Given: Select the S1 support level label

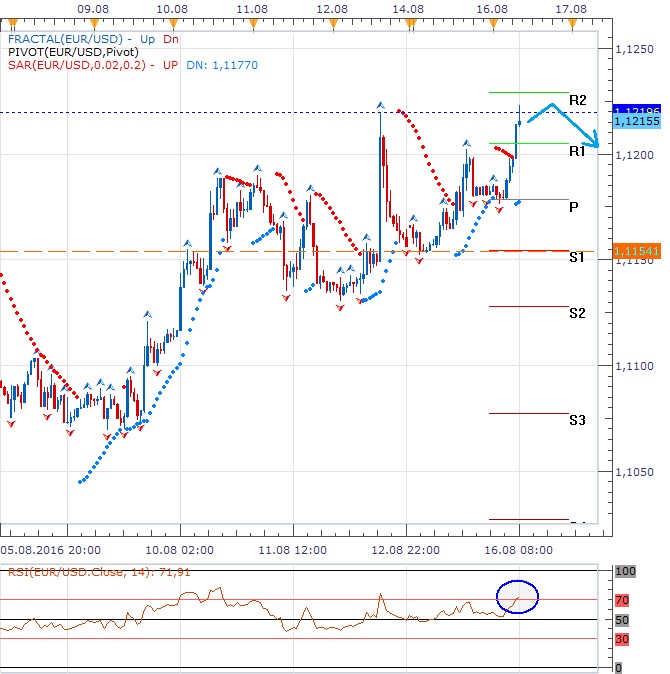Looking at the screenshot, I should pos(577,258).
